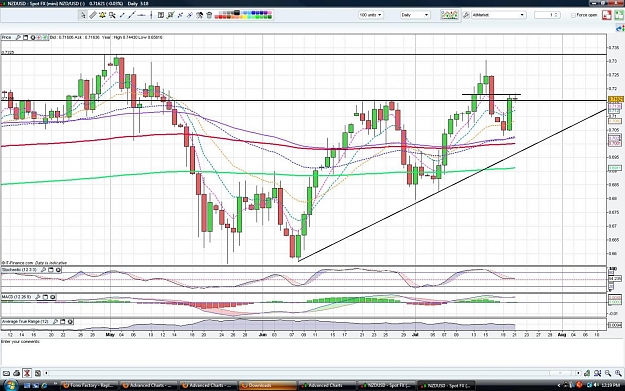This screenshot has height=391, width=625.
Task: Tick the Force open checkbox
Action: click(573, 15)
